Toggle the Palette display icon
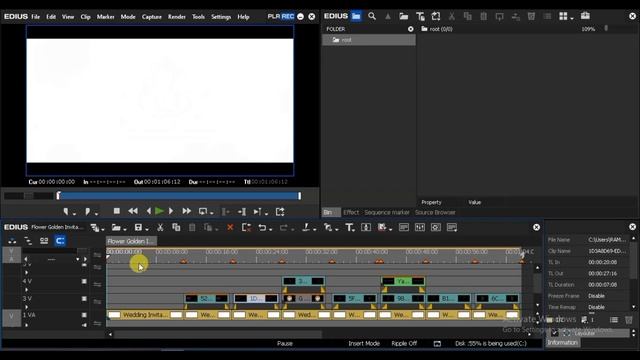Image resolution: width=640 pixels, height=360 pixels. [452, 227]
